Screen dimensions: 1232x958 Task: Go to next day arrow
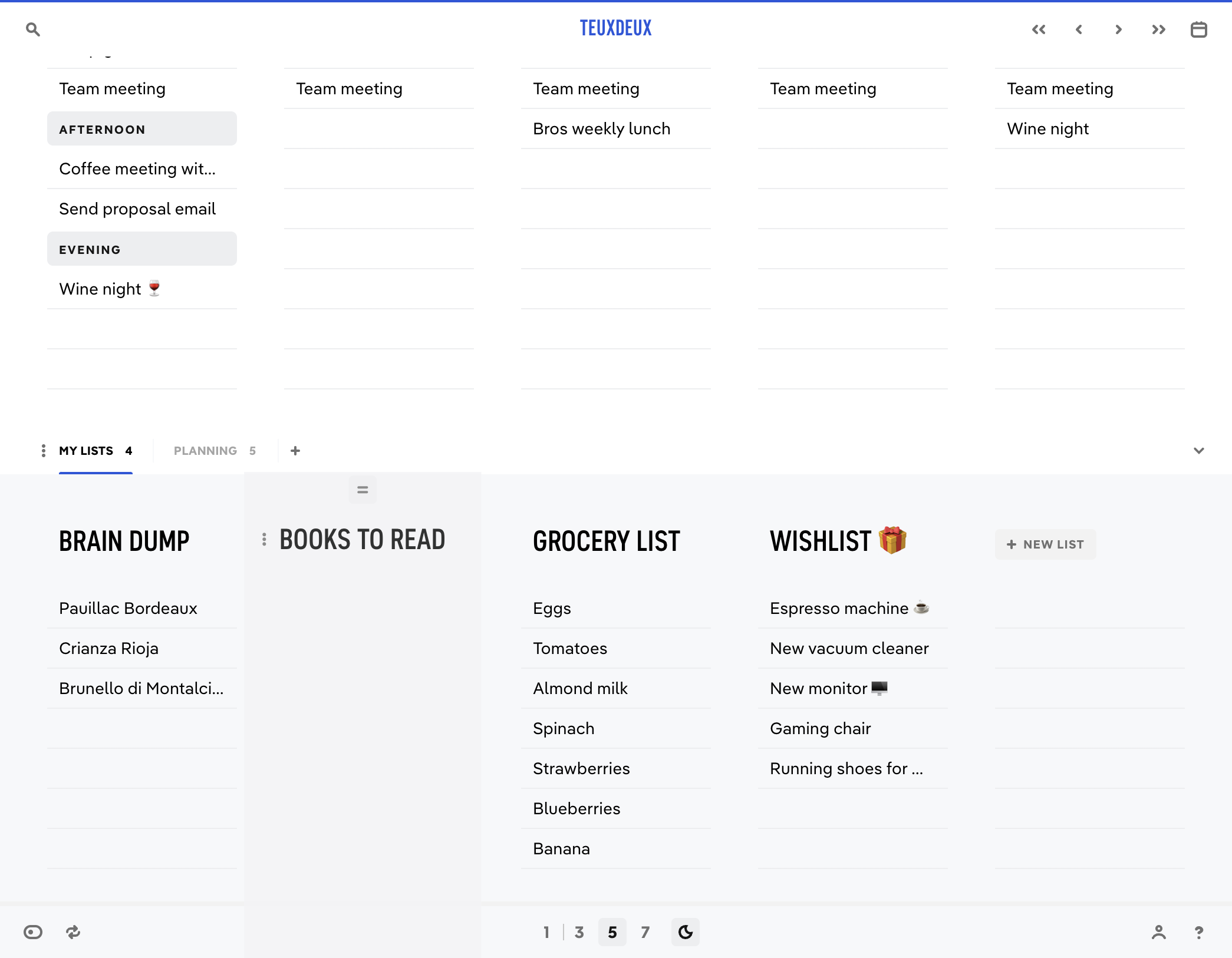click(1119, 29)
